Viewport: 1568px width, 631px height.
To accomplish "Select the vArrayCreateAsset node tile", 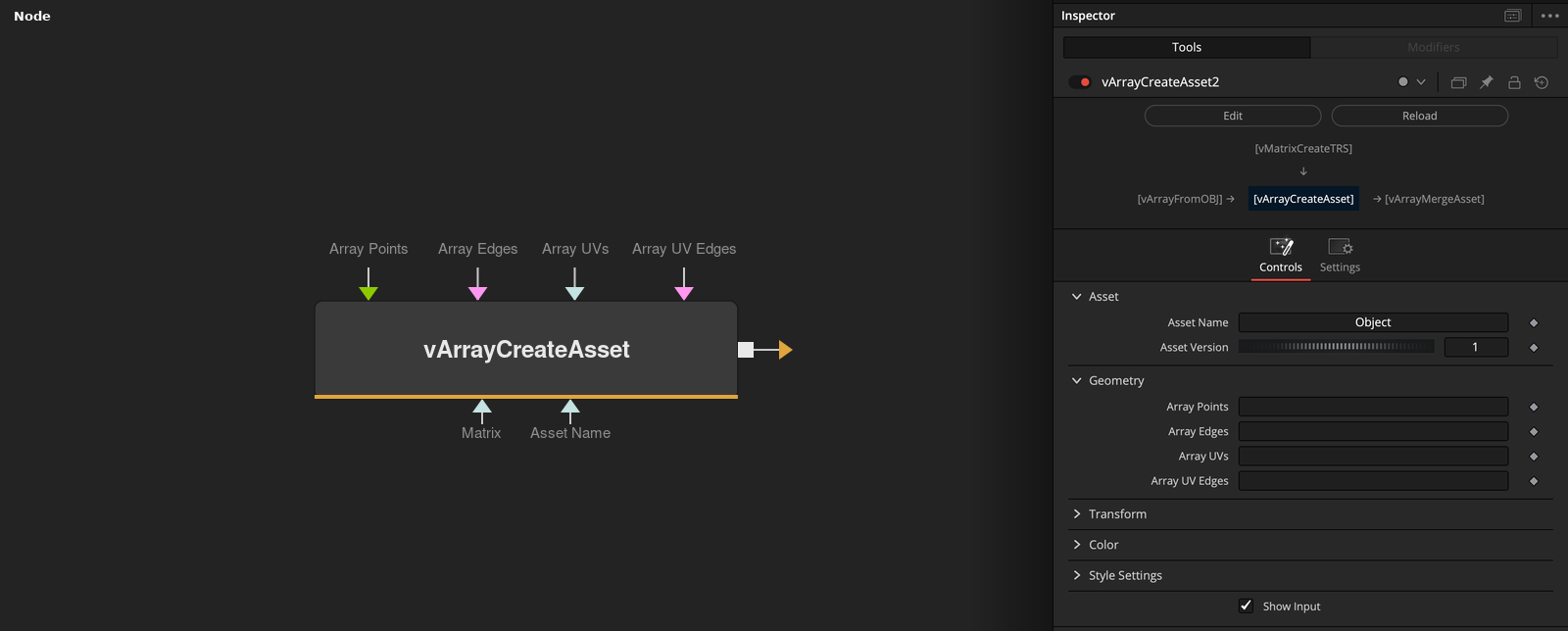I will (x=526, y=349).
